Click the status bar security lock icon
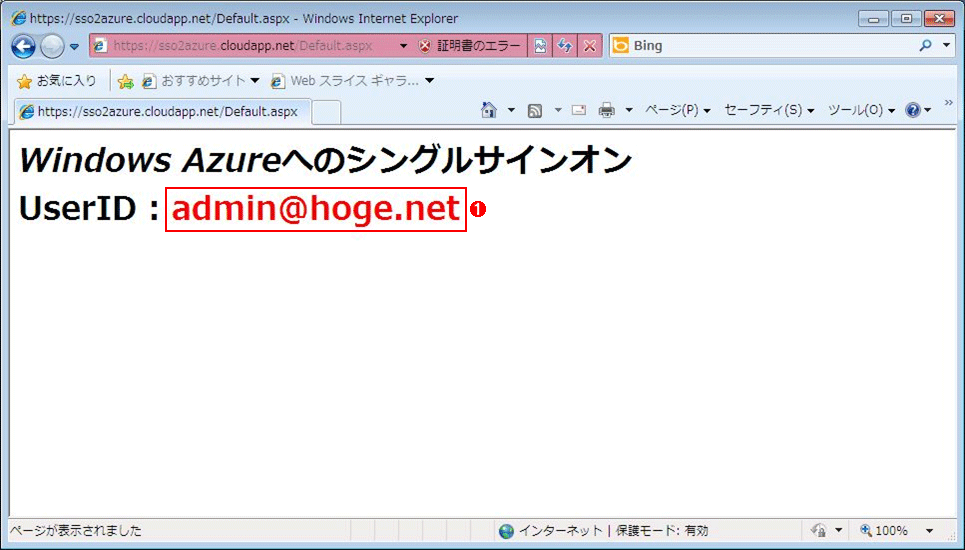The width and height of the screenshot is (965, 550). (819, 530)
